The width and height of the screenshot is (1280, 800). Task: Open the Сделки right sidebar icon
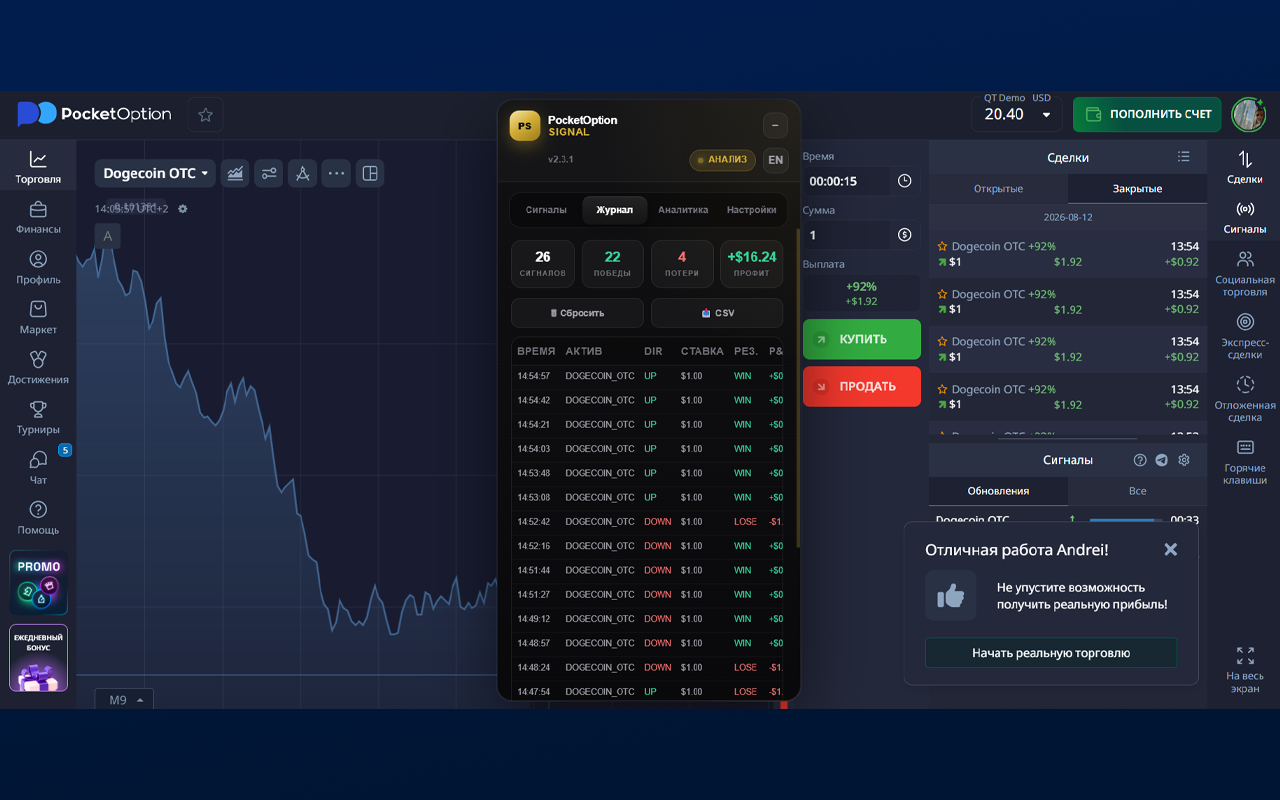click(1245, 166)
